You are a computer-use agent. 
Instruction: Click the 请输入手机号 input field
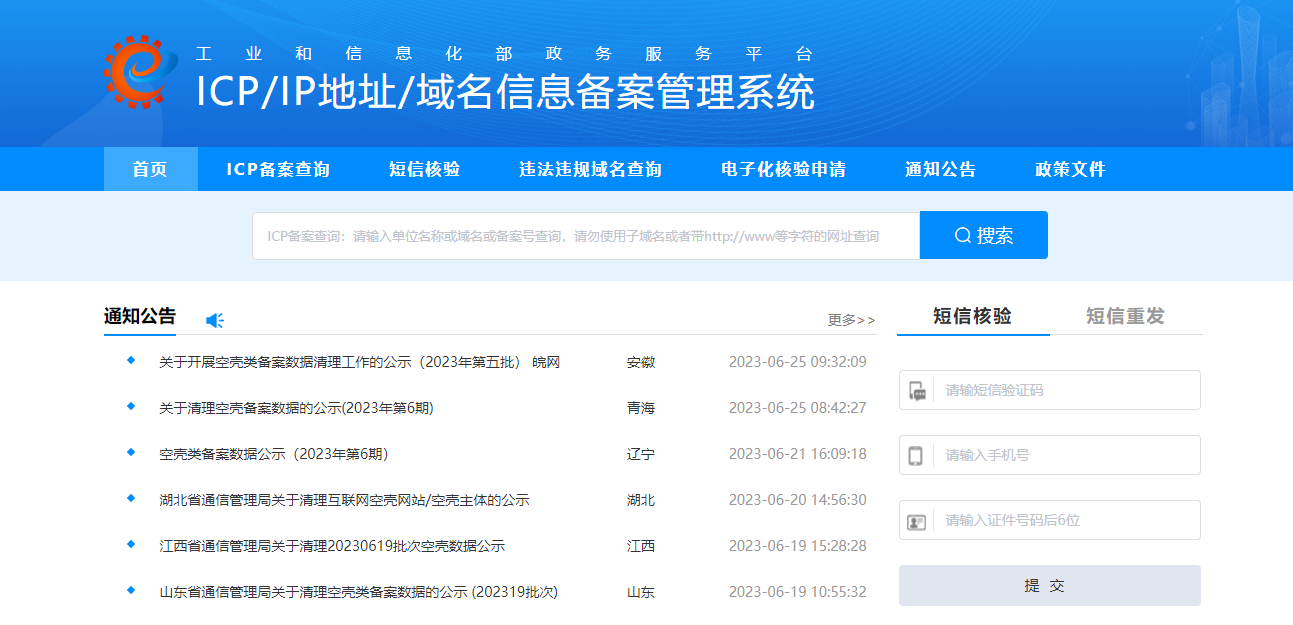pos(1065,455)
